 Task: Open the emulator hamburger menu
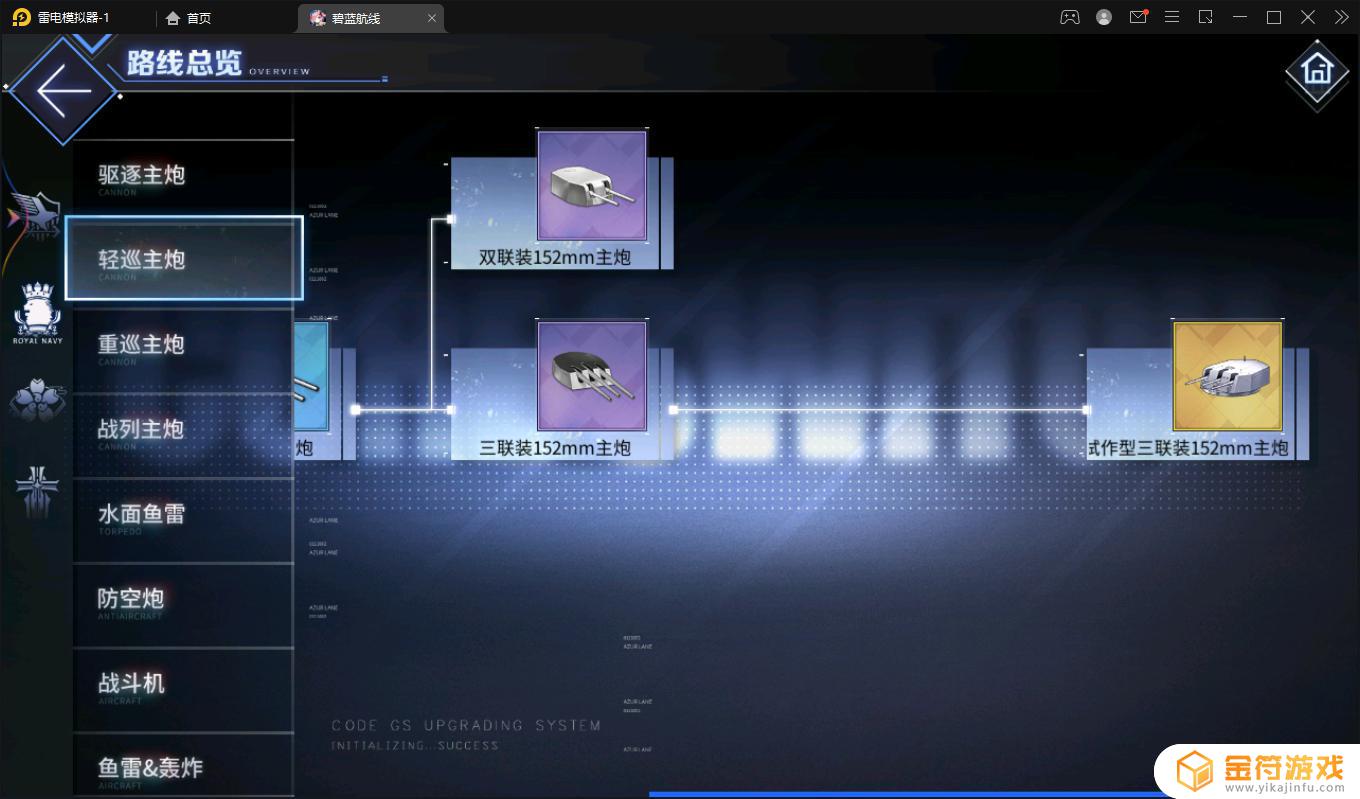click(1172, 17)
